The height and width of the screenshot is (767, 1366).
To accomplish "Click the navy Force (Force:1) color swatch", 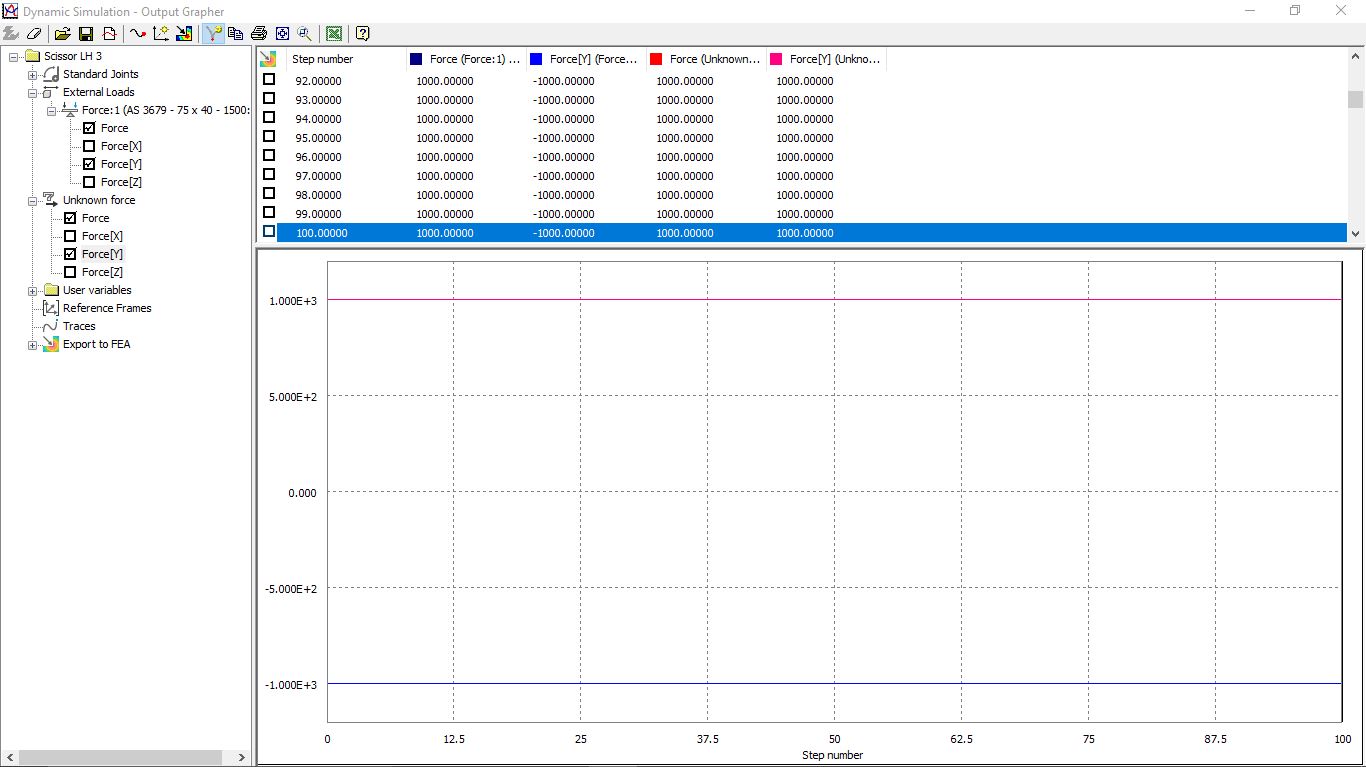I will click(415, 59).
